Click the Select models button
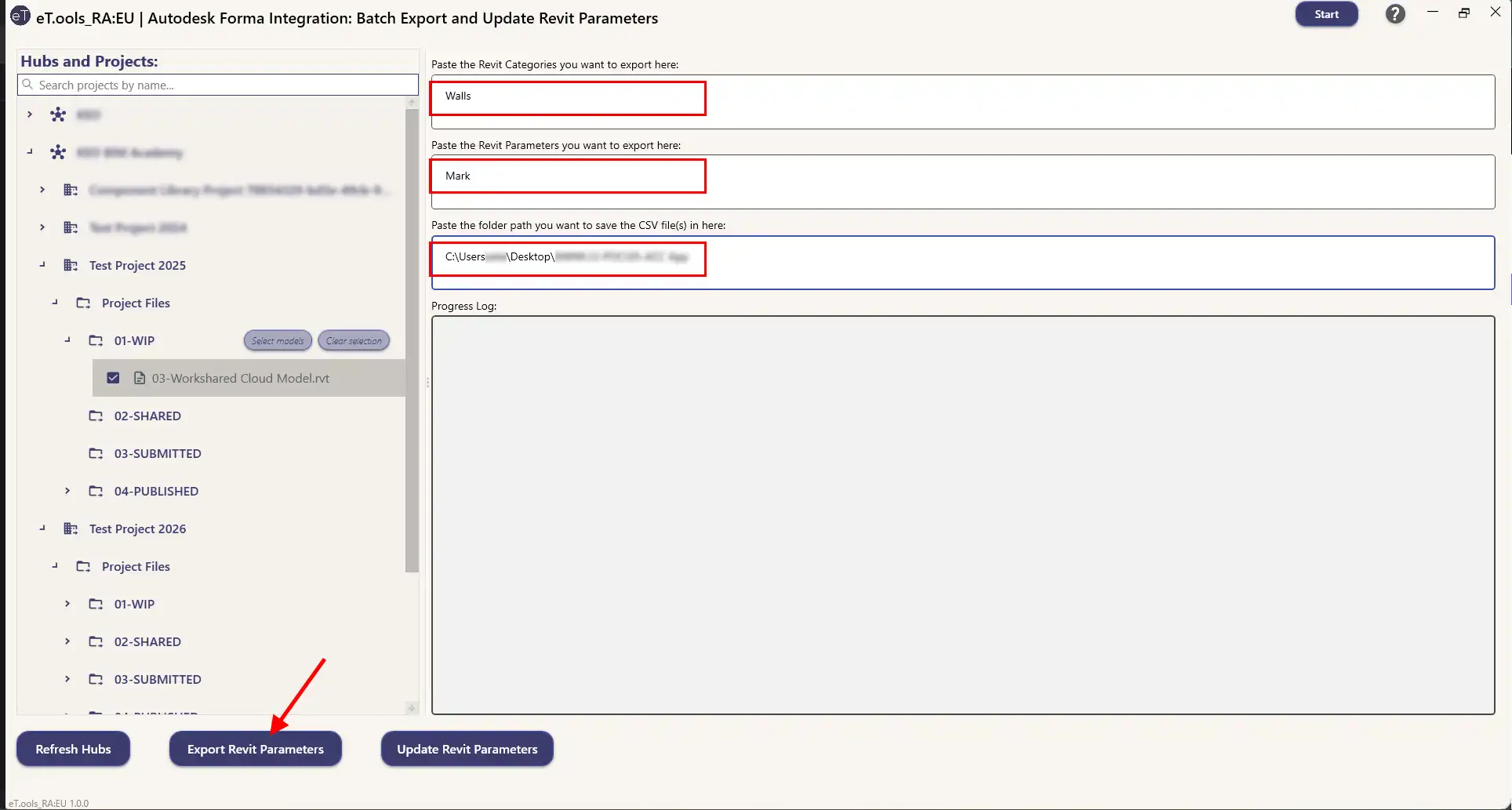This screenshot has height=810, width=1512. click(278, 340)
